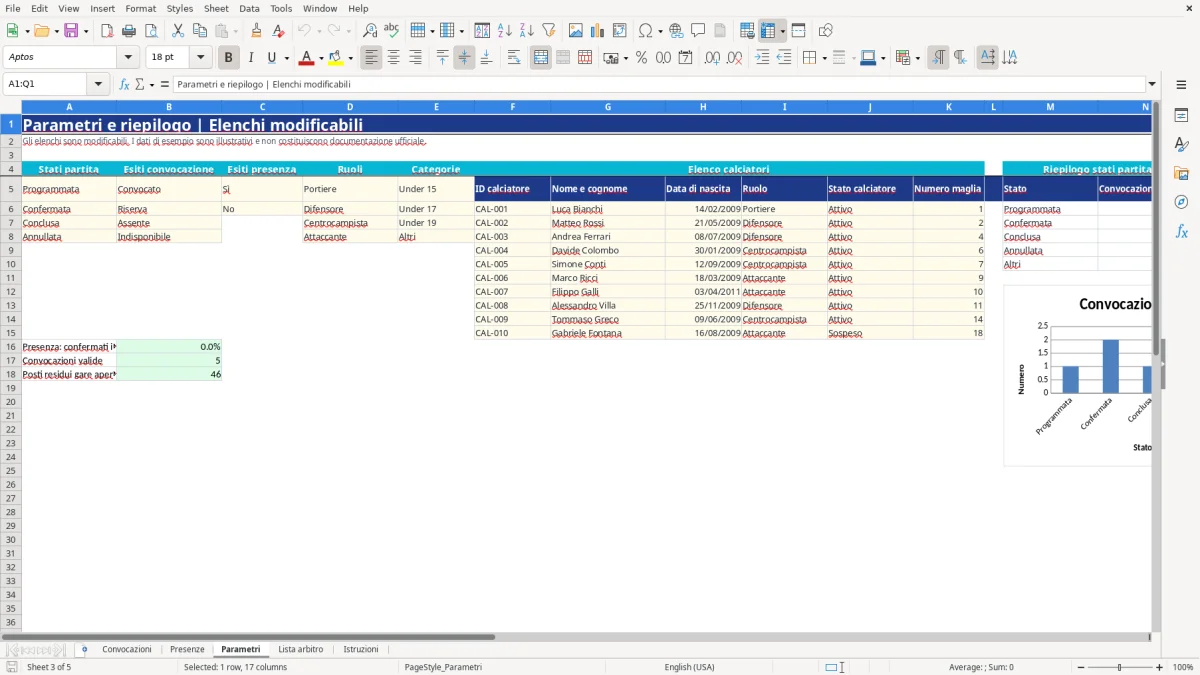1200x675 pixels.
Task: Toggle AutoFilter funnel icon
Action: [549, 31]
